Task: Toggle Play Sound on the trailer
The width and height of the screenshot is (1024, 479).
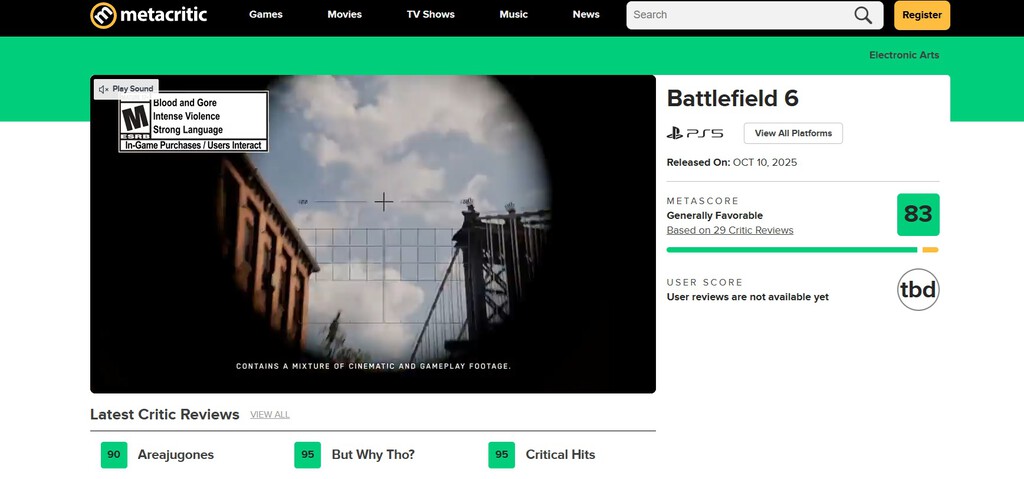Action: (x=126, y=89)
